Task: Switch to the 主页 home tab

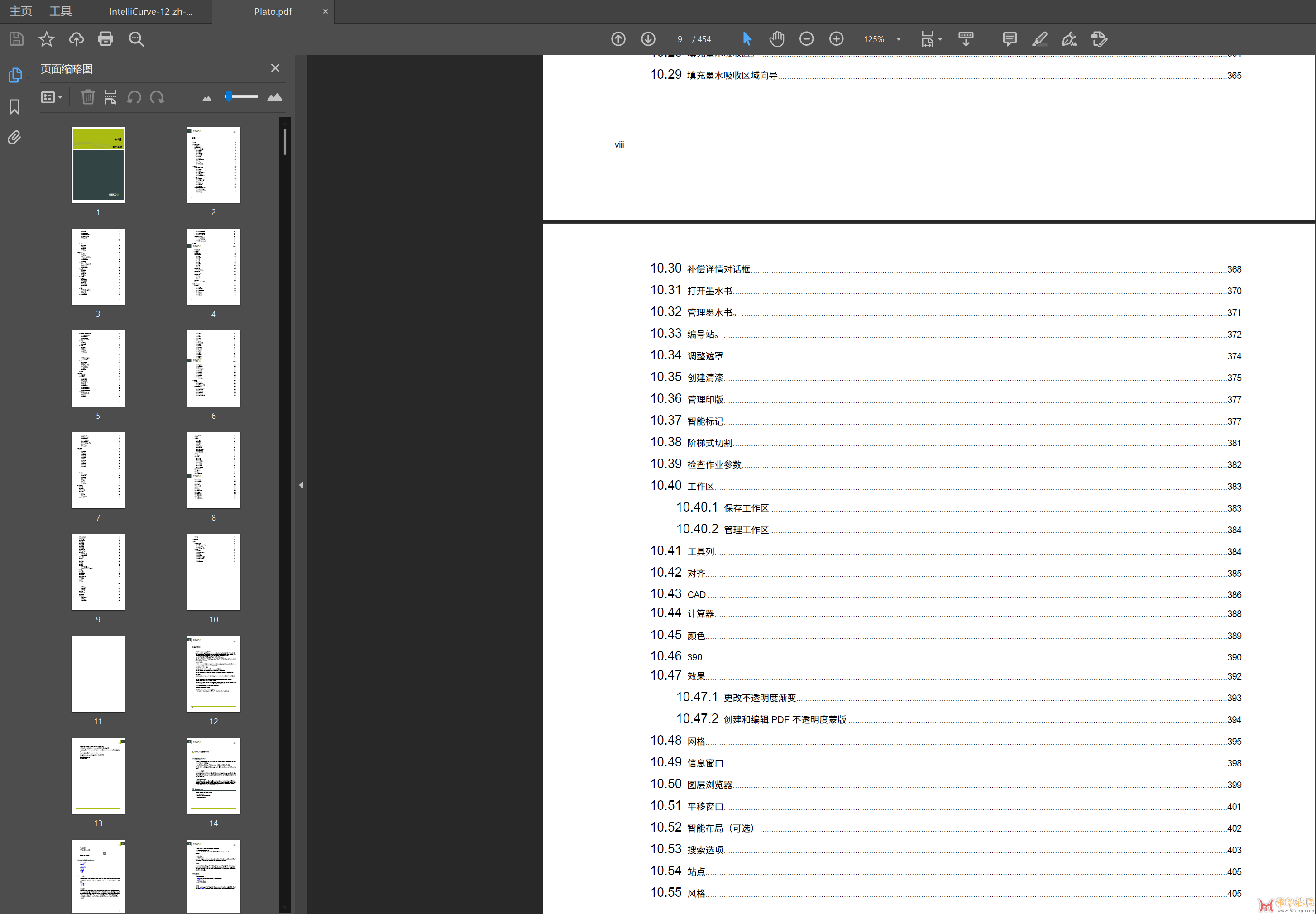Action: [21, 11]
